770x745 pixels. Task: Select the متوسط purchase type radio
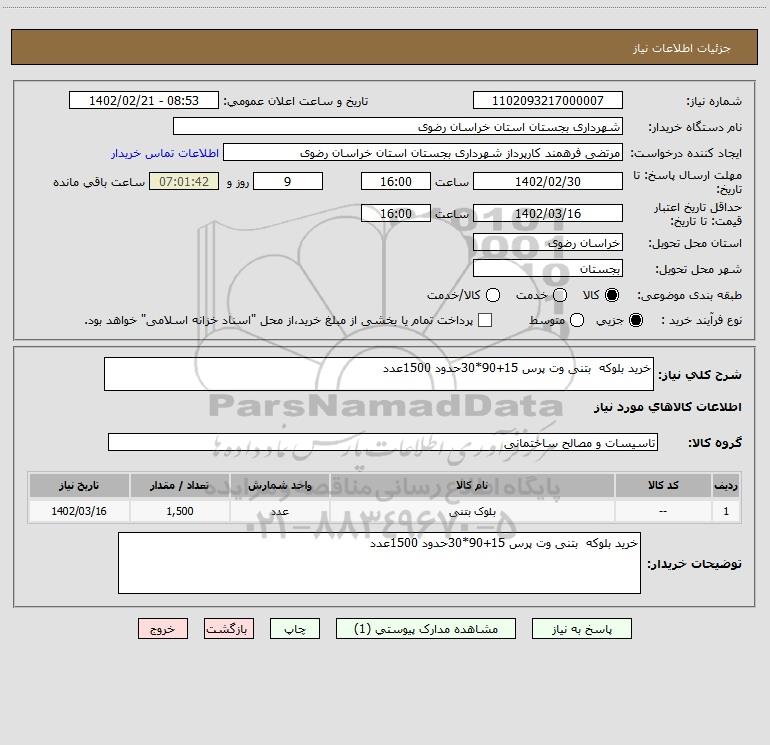(577, 320)
